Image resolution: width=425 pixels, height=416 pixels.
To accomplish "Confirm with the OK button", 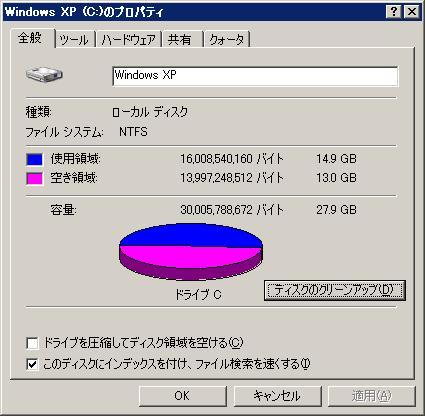I will pyautogui.click(x=182, y=396).
